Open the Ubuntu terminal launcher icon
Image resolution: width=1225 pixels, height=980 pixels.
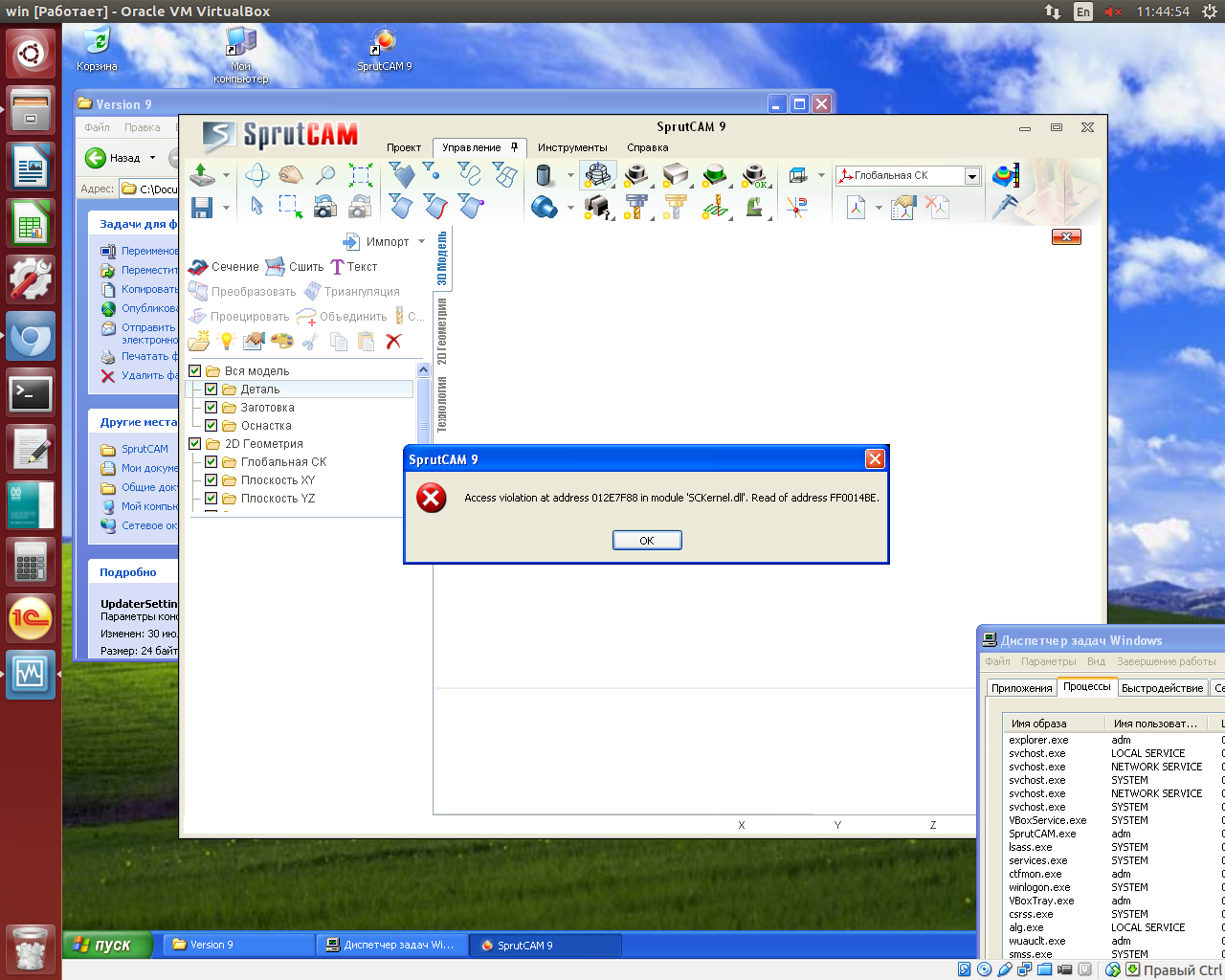tap(31, 393)
